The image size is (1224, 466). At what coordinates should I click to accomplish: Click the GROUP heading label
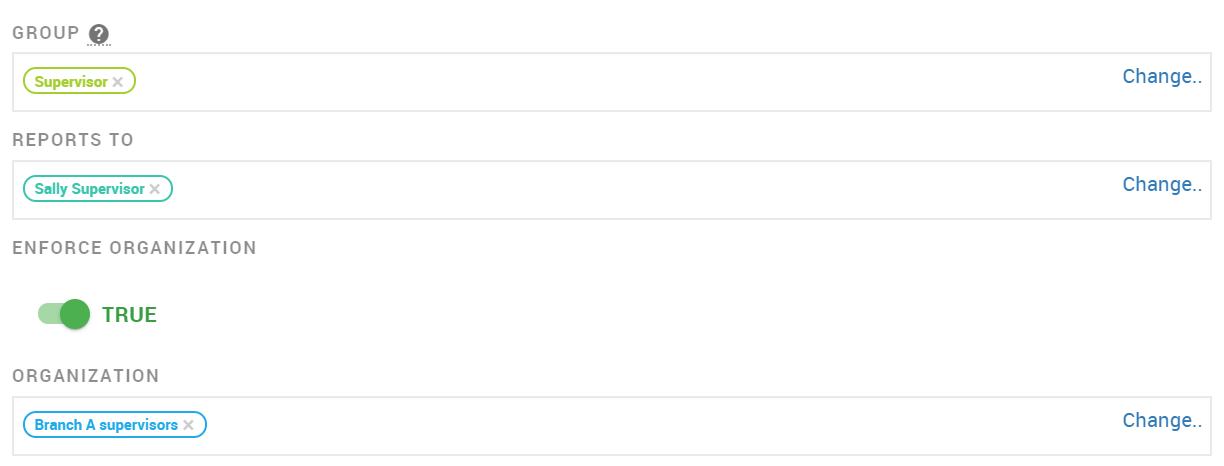coord(46,33)
